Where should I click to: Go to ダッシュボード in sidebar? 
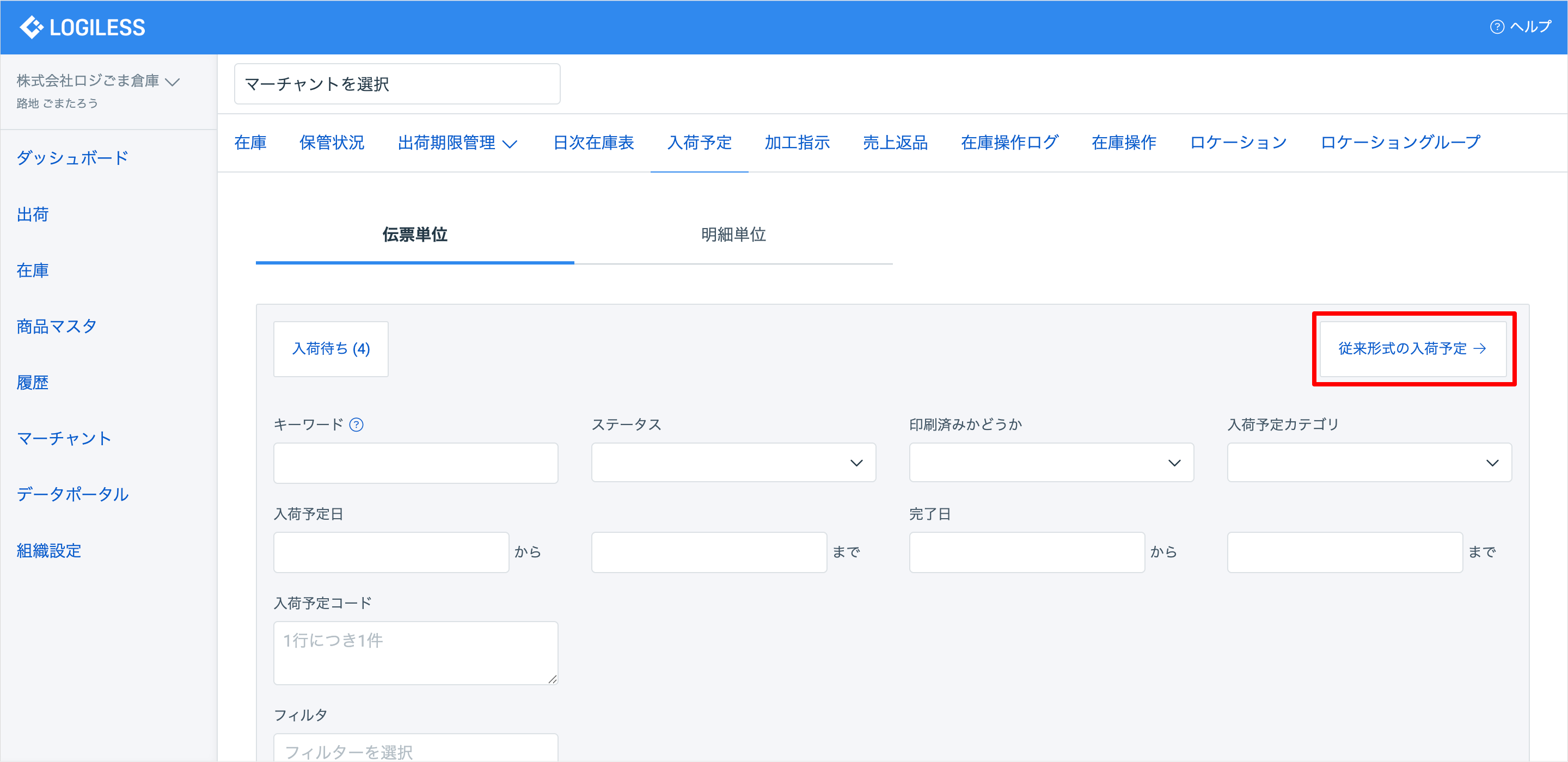[x=72, y=158]
